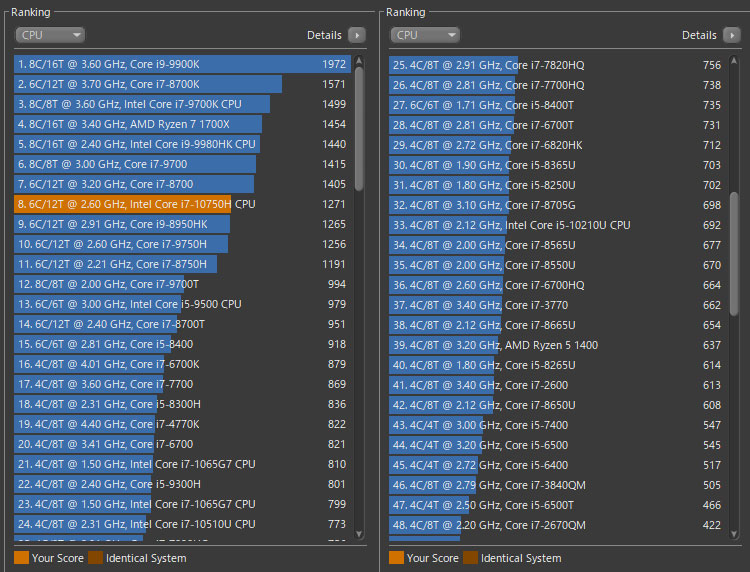The width and height of the screenshot is (750, 572).
Task: Click scroll down arrow in left ranking list
Action: 359,534
